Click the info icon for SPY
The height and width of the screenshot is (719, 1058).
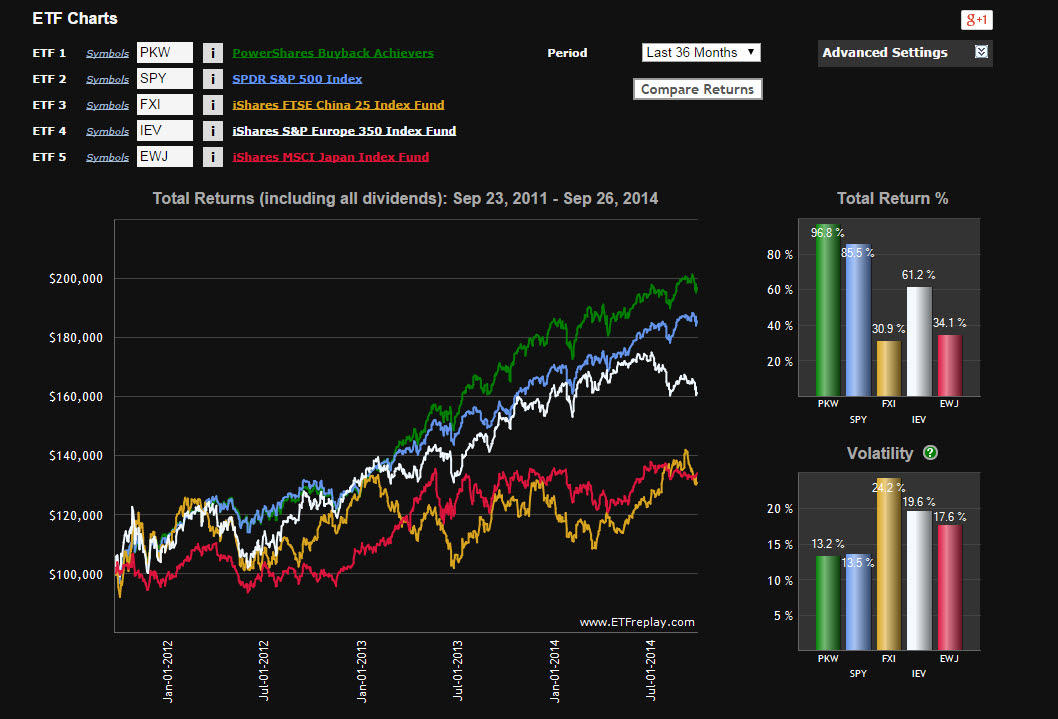(212, 79)
